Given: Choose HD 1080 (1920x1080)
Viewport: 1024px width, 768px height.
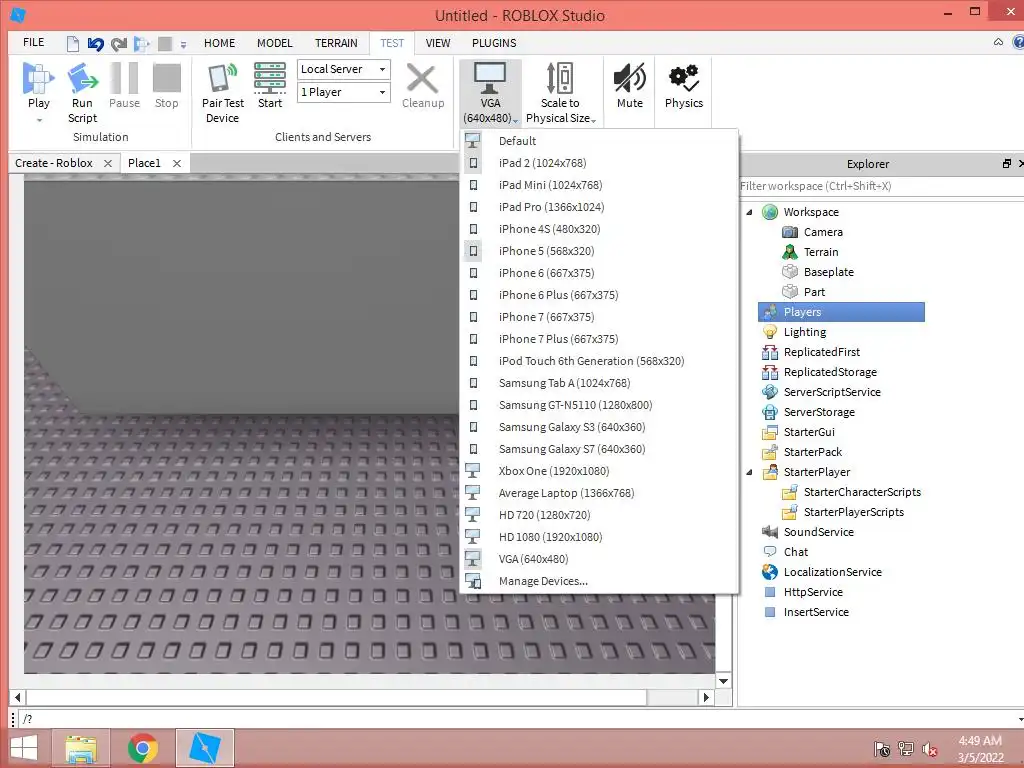Looking at the screenshot, I should (599, 537).
